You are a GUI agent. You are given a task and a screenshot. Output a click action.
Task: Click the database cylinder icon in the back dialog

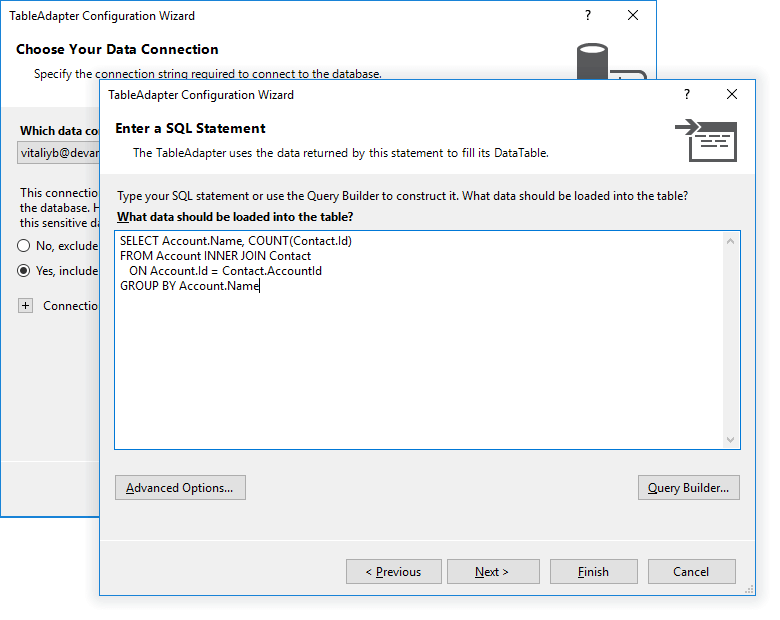point(593,61)
